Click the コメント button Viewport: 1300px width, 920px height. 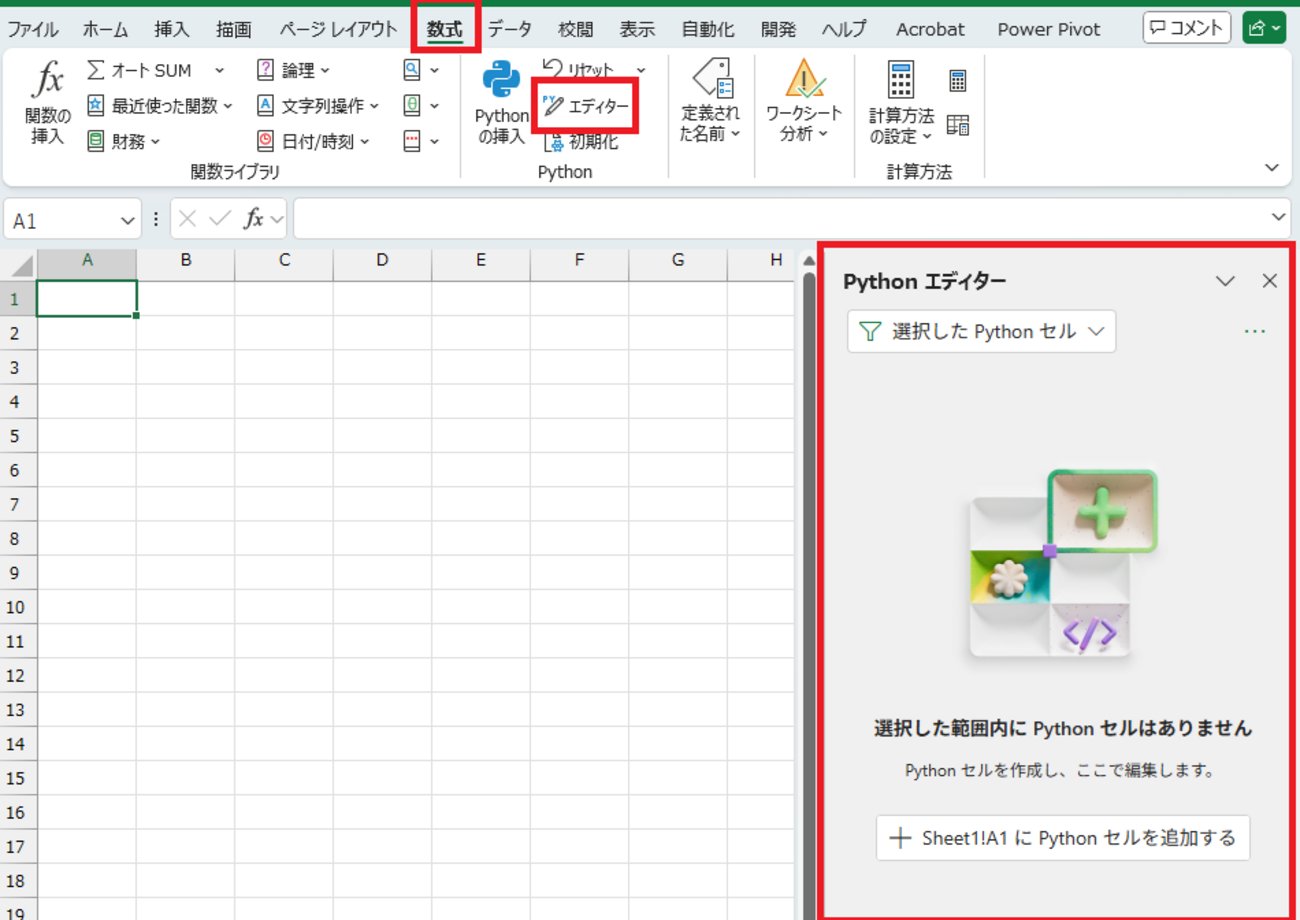pos(1187,28)
